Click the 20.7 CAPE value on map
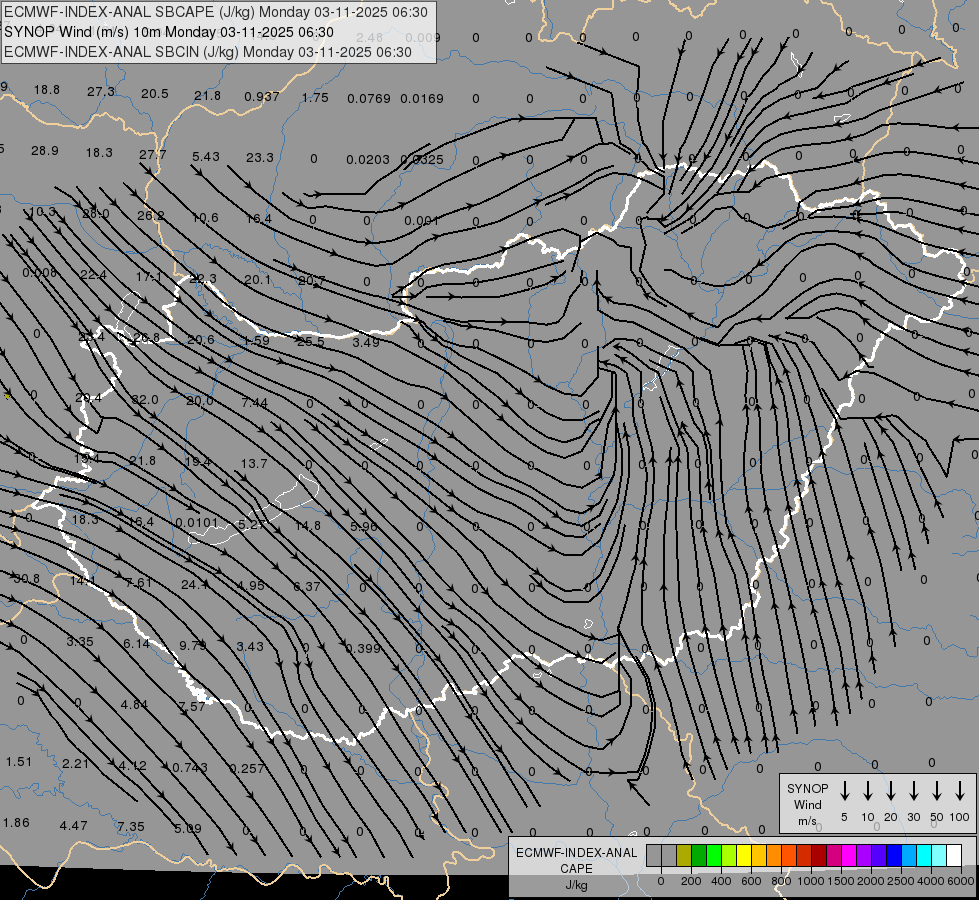The height and width of the screenshot is (900, 979). [x=312, y=281]
